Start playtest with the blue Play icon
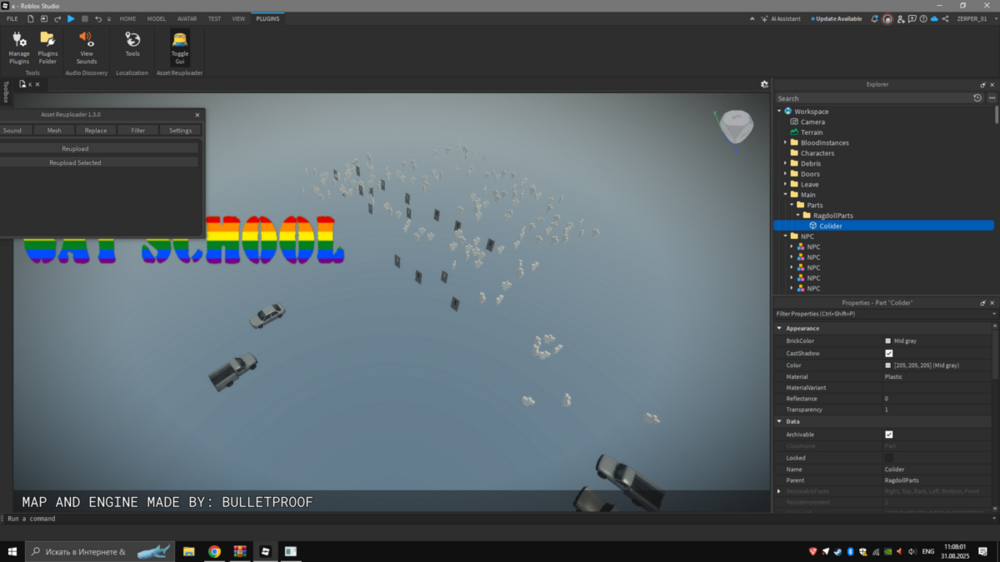This screenshot has height=562, width=1000. (71, 19)
